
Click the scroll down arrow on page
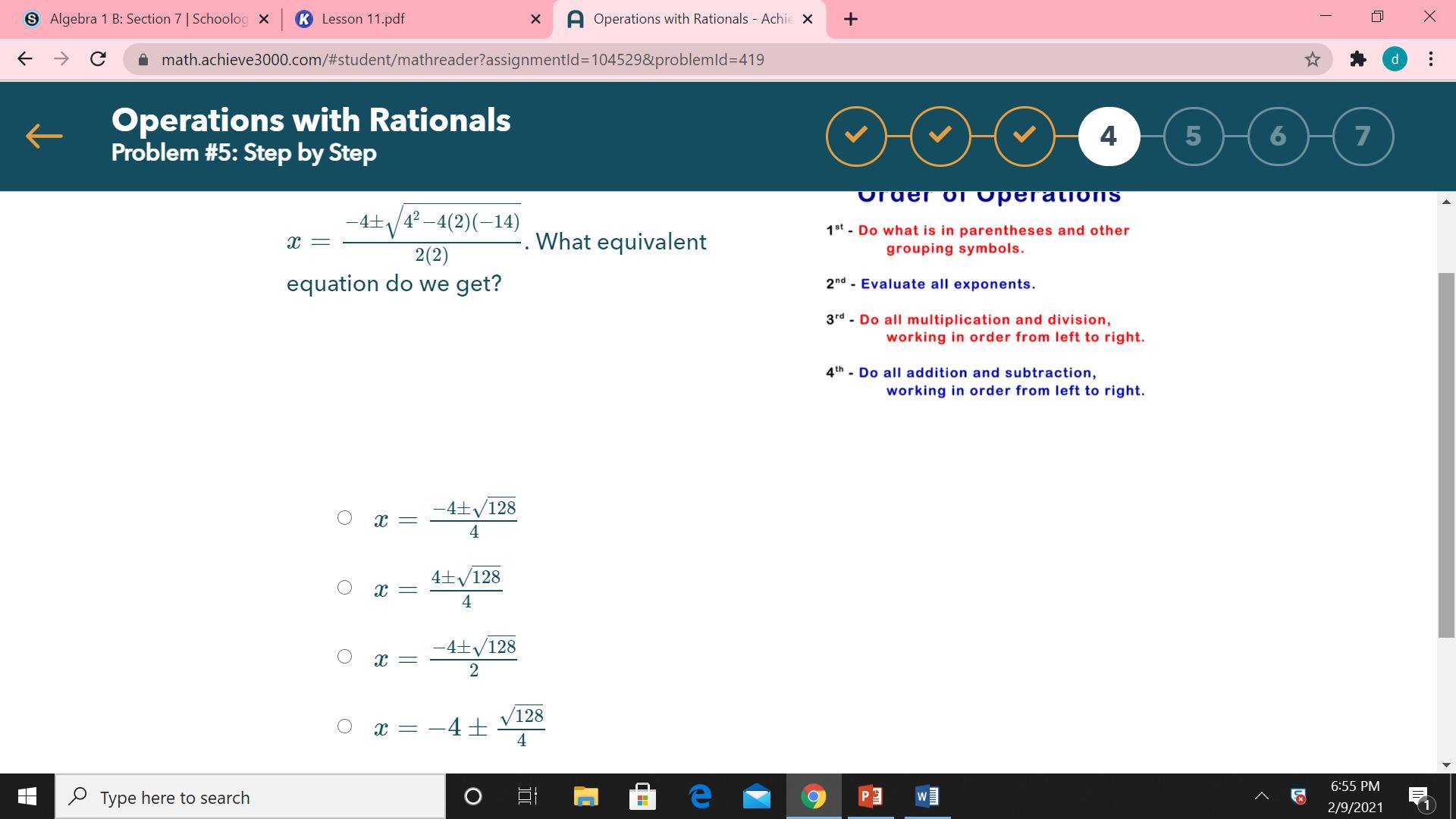click(x=1445, y=764)
